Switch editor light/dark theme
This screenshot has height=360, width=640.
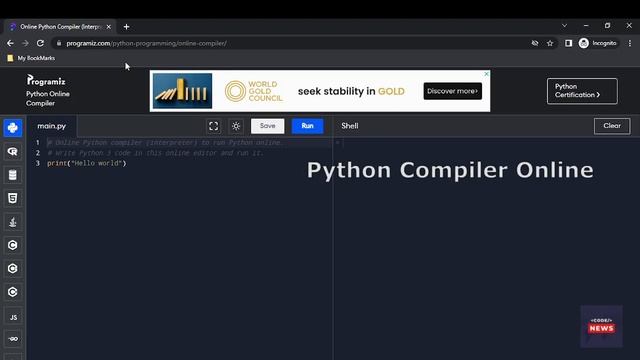pyautogui.click(x=236, y=126)
